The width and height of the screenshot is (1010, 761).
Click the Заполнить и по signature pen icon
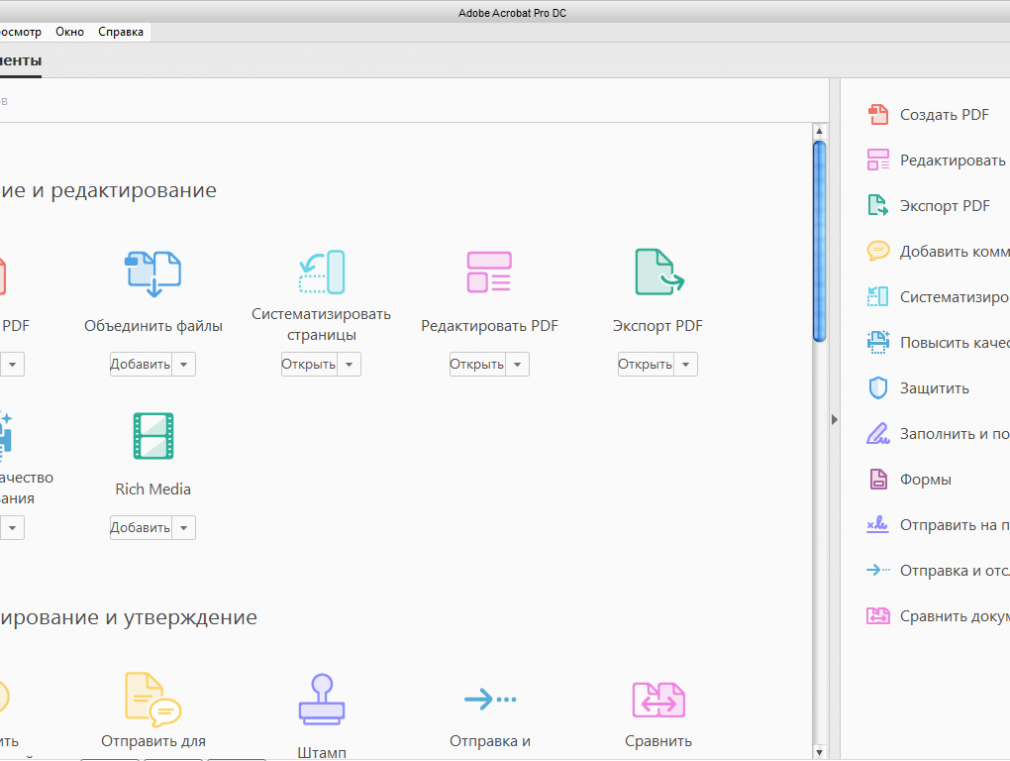tap(878, 434)
